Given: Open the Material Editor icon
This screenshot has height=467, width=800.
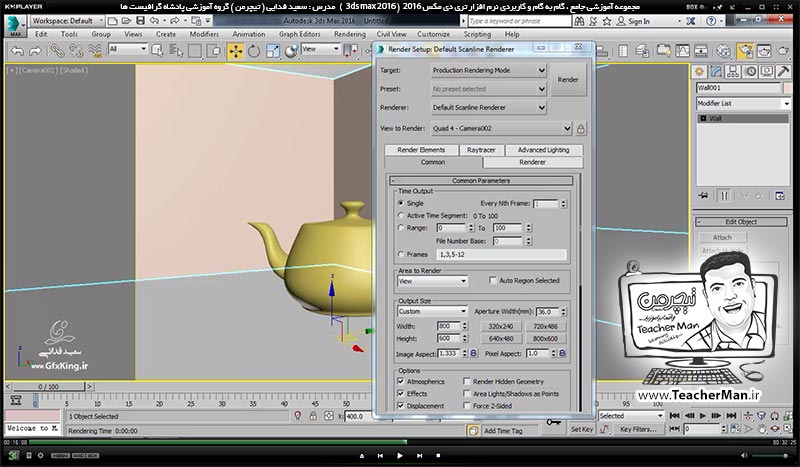Looking at the screenshot, I should click(x=723, y=51).
